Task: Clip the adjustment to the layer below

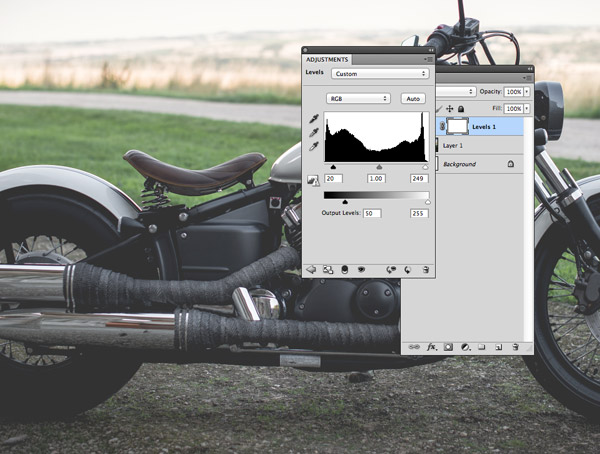Action: tap(345, 269)
